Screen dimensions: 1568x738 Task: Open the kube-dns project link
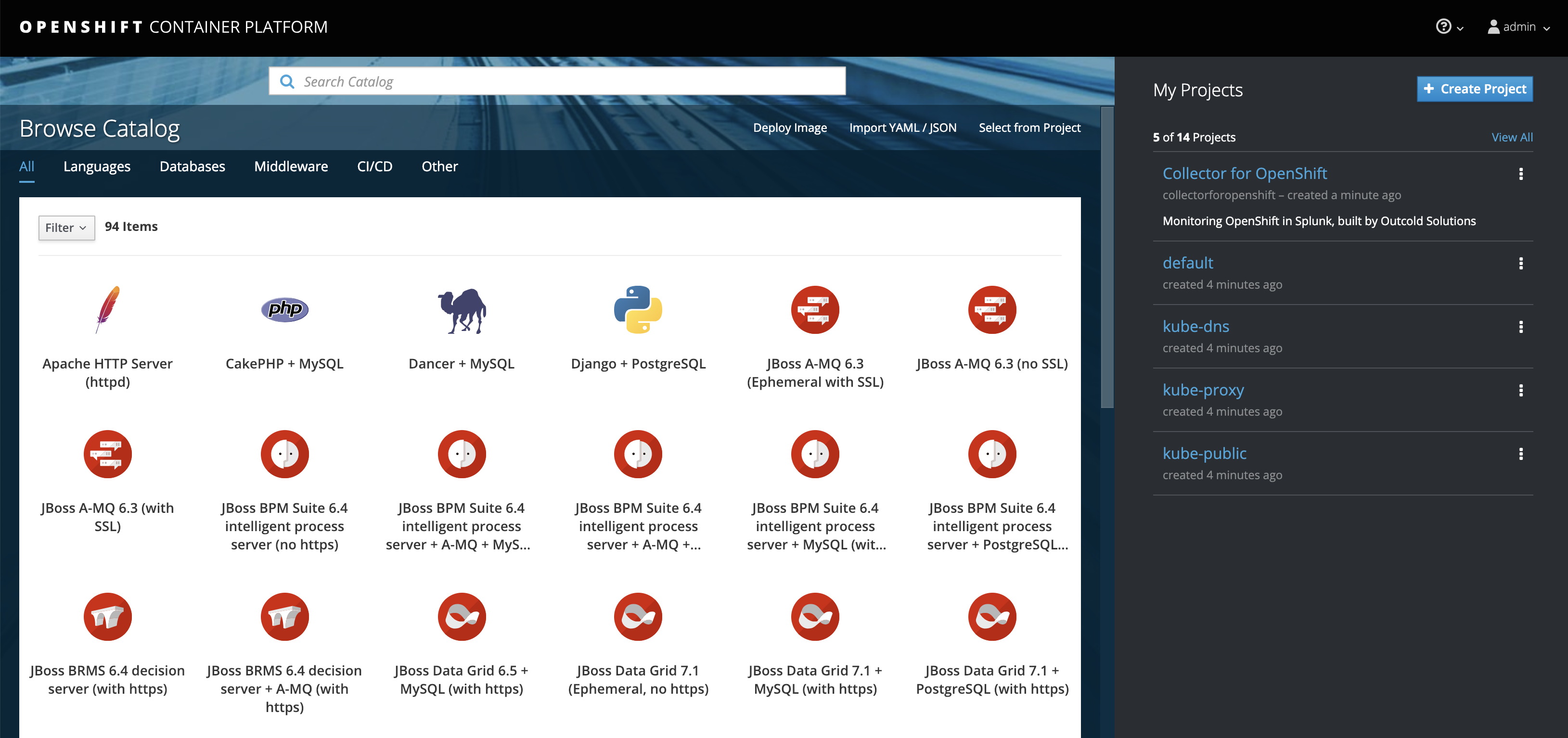point(1195,326)
